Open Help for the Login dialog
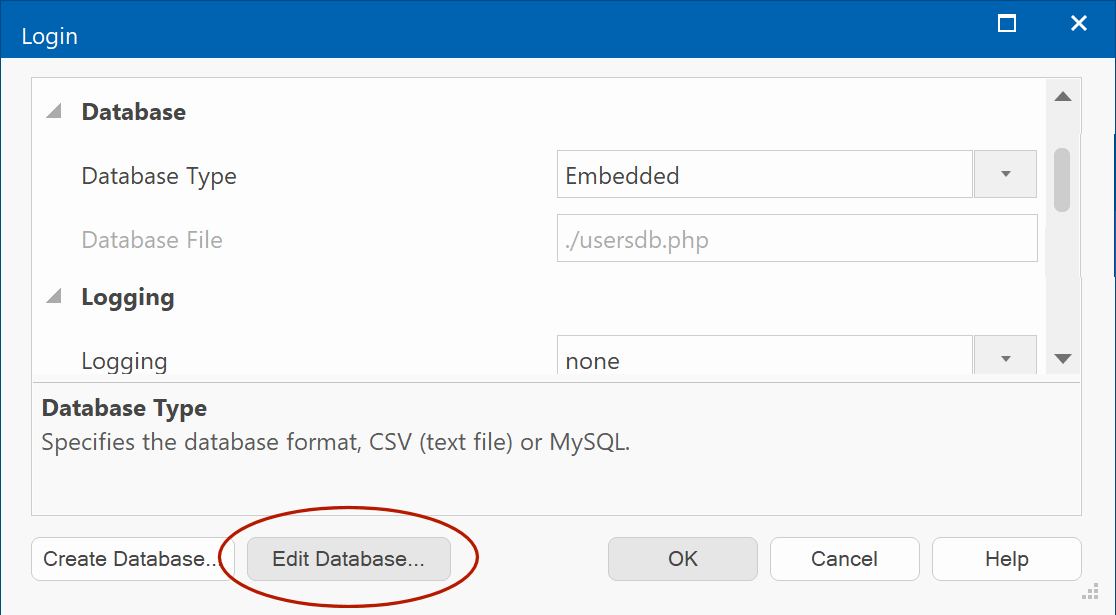This screenshot has width=1116, height=615. coord(1006,559)
